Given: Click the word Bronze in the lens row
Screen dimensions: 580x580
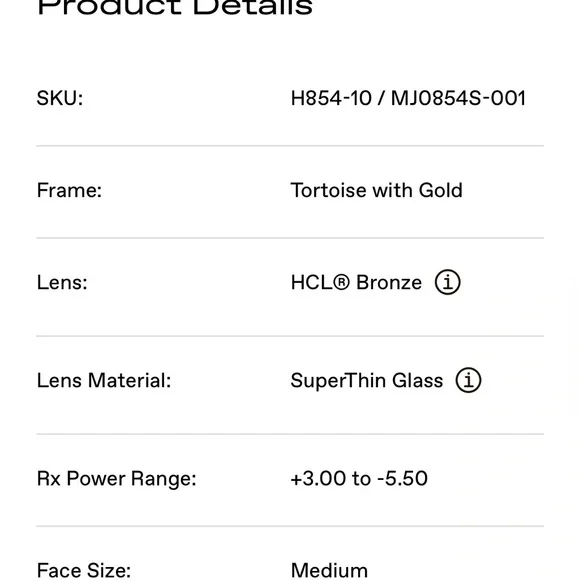Looking at the screenshot, I should (389, 283).
